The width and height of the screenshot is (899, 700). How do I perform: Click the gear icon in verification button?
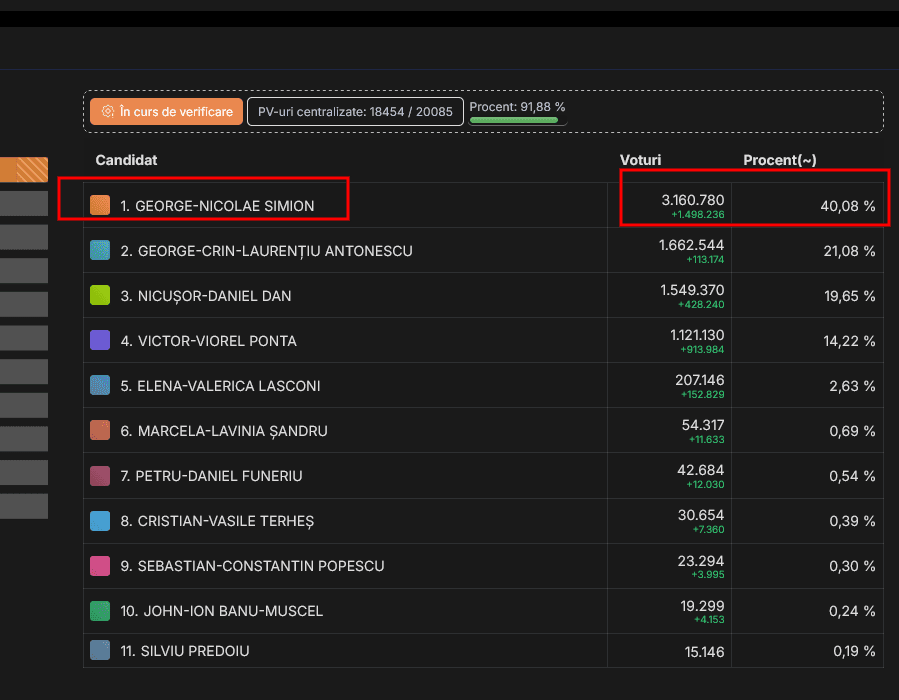(107, 112)
